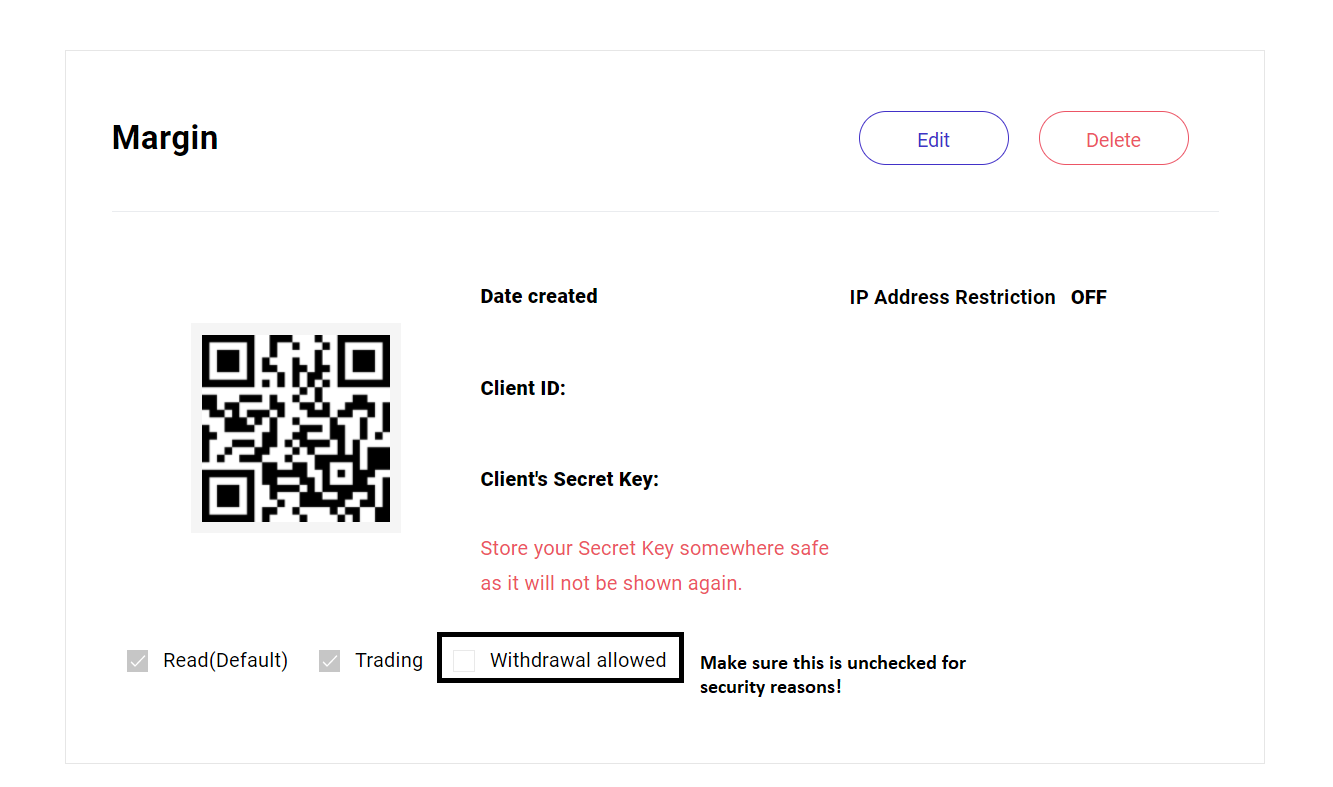The width and height of the screenshot is (1333, 787).
Task: Select the Date created label
Action: 539,296
